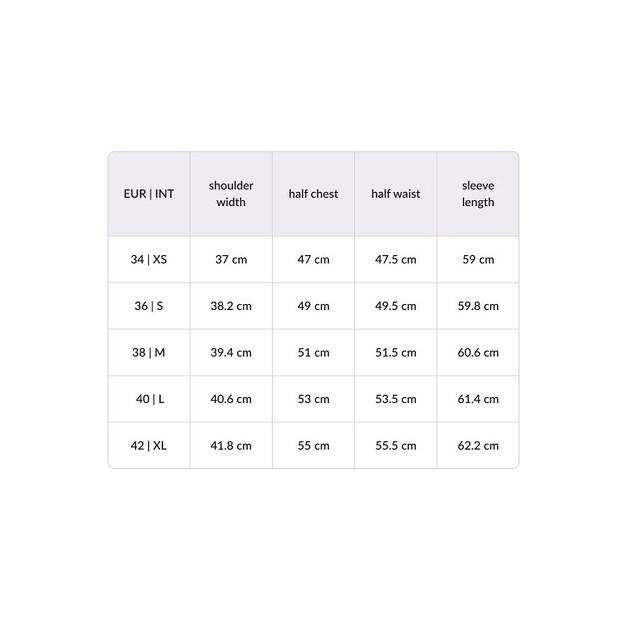Image resolution: width=628 pixels, height=620 pixels.
Task: Select the shoulder width column header
Action: point(231,194)
